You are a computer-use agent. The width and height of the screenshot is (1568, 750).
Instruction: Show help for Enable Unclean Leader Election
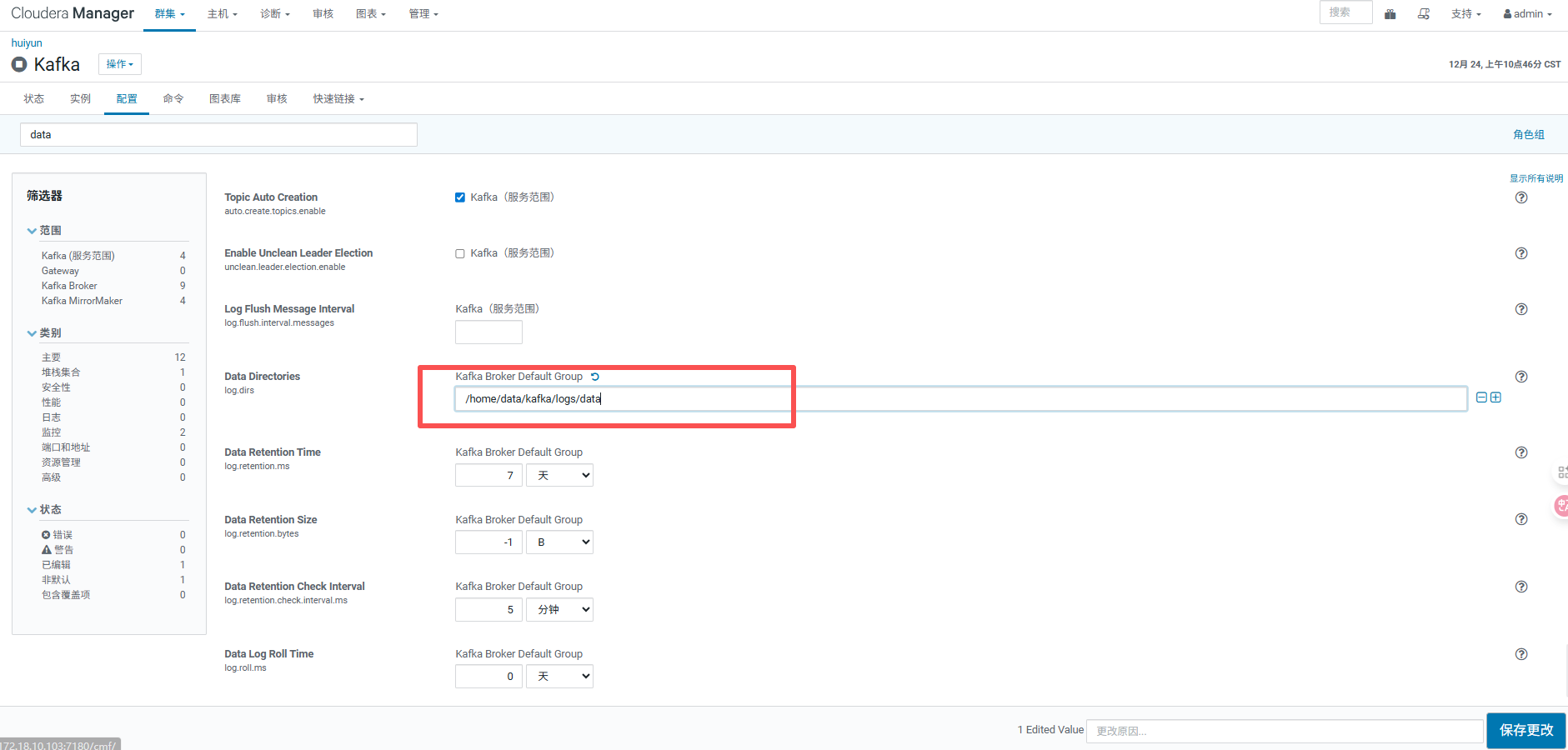[x=1521, y=253]
